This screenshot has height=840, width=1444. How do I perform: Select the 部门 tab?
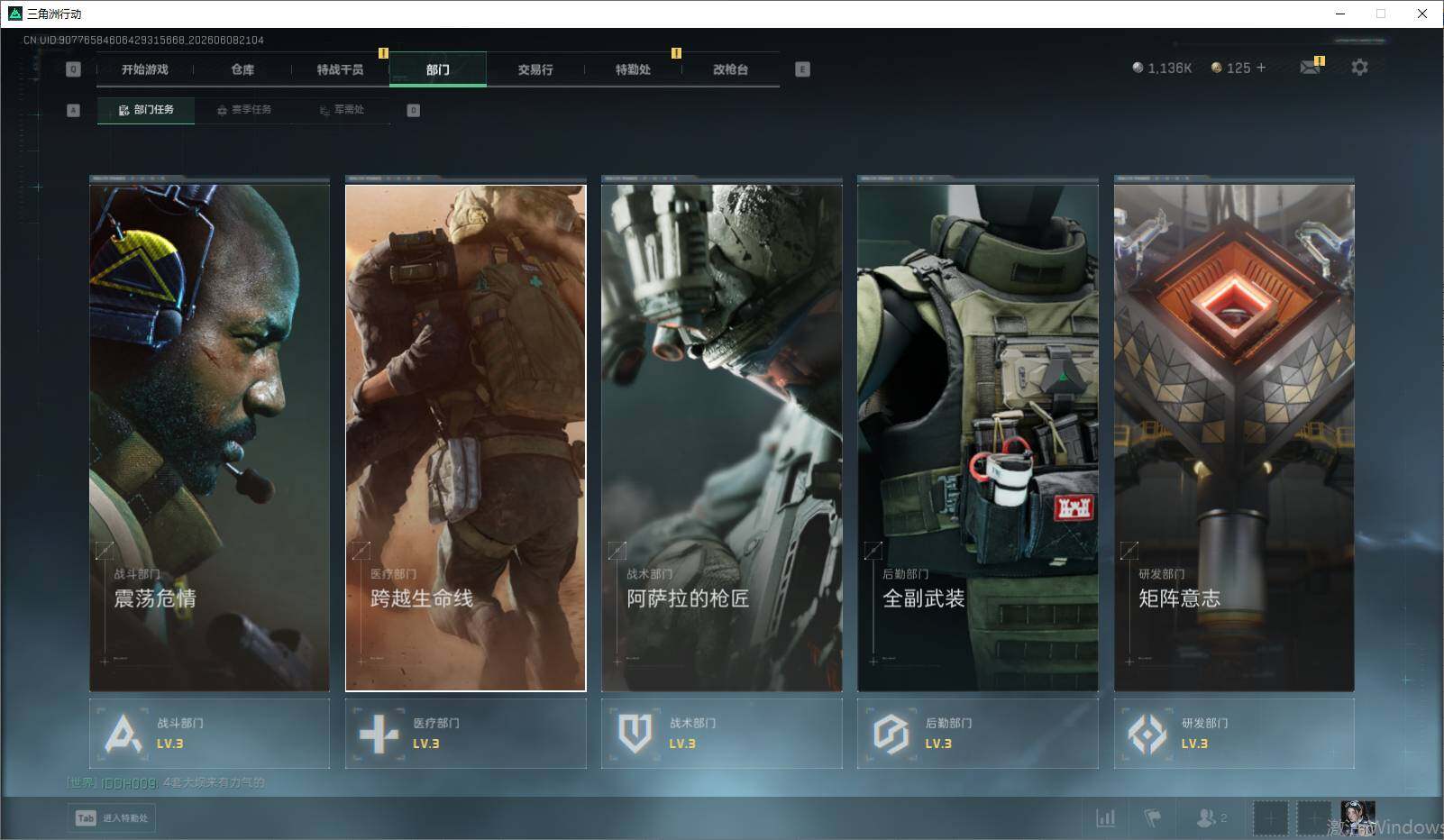[438, 69]
